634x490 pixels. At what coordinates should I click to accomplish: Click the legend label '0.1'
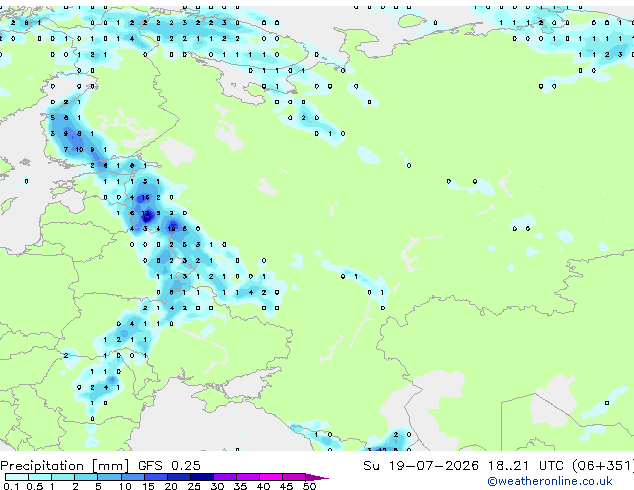point(11,486)
